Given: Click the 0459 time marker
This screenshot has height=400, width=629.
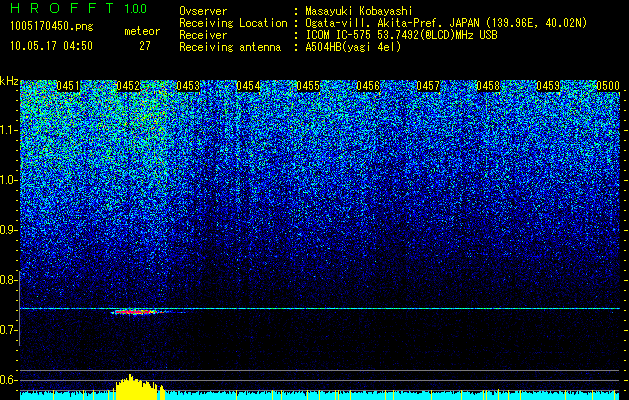Looking at the screenshot, I should pyautogui.click(x=548, y=86).
